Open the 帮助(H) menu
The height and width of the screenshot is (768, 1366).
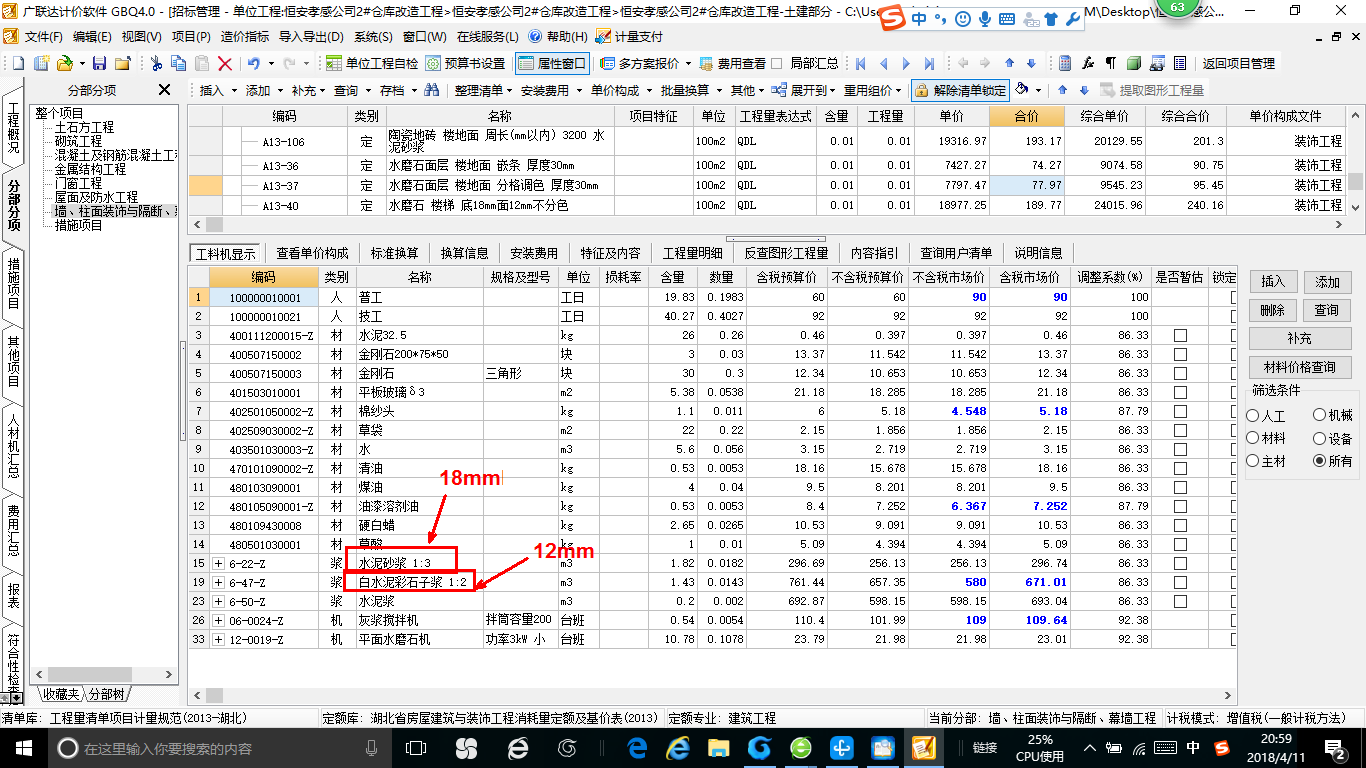(558, 36)
